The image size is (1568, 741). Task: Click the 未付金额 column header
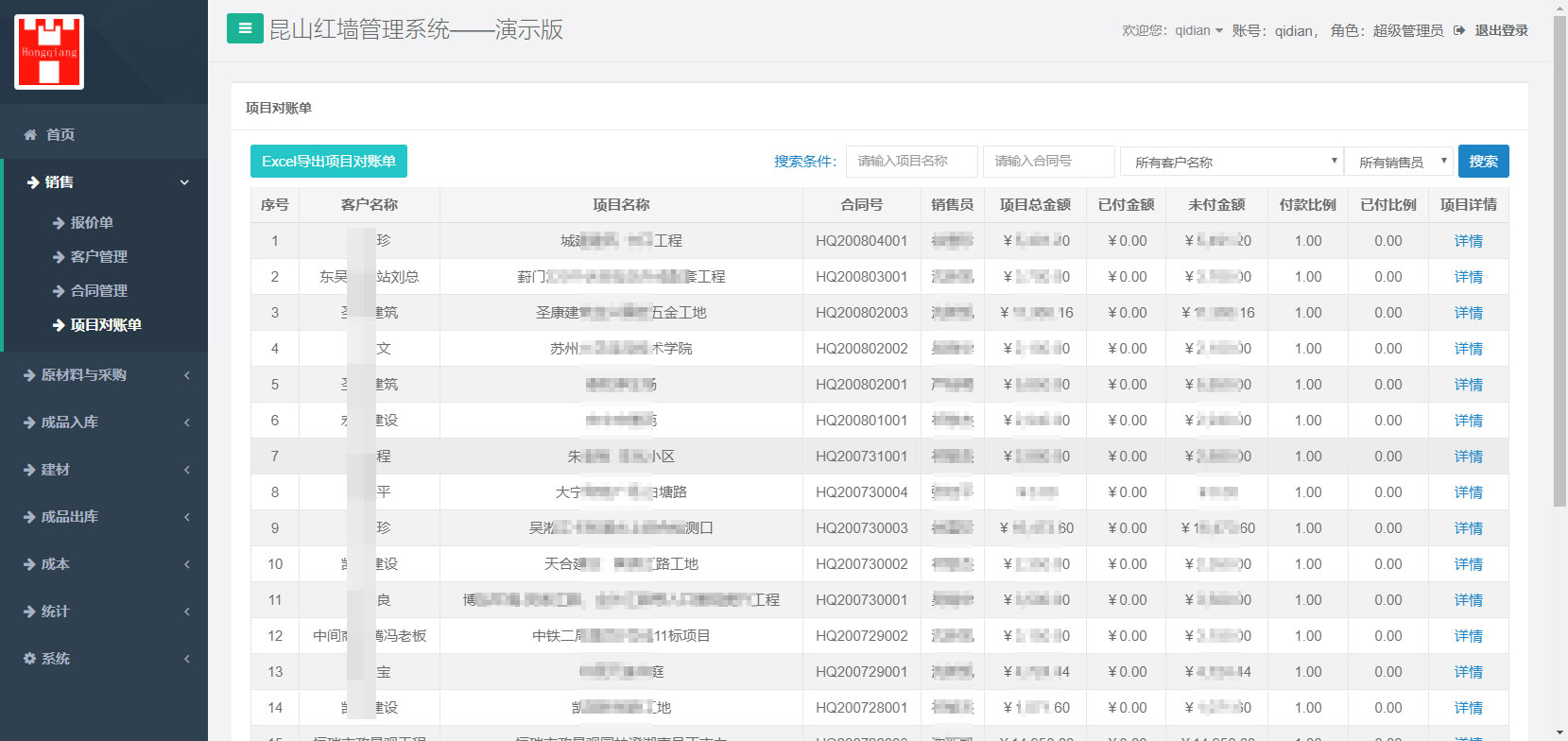tap(1216, 205)
